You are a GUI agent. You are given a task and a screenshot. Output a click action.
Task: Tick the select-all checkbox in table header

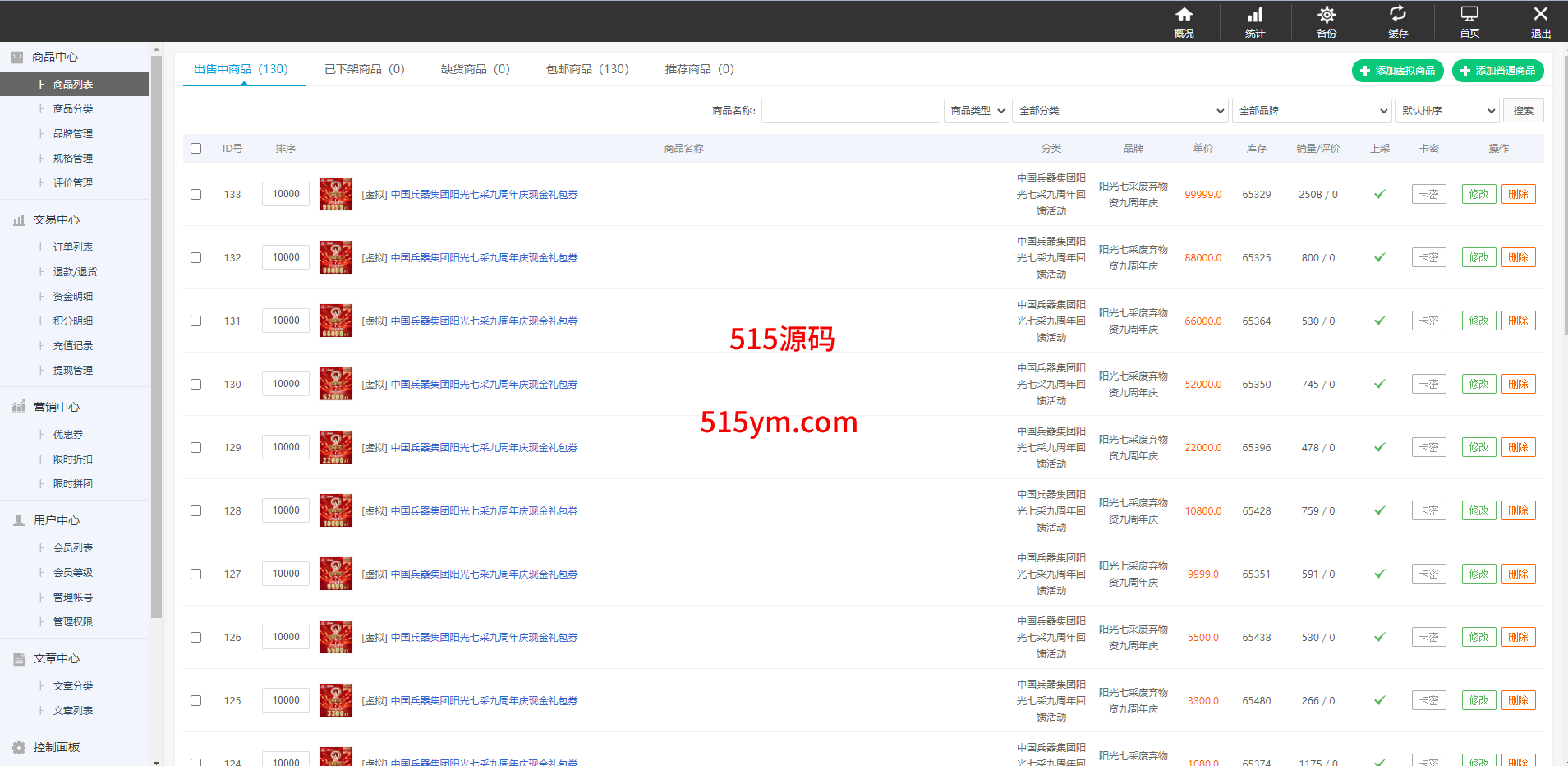pos(195,149)
